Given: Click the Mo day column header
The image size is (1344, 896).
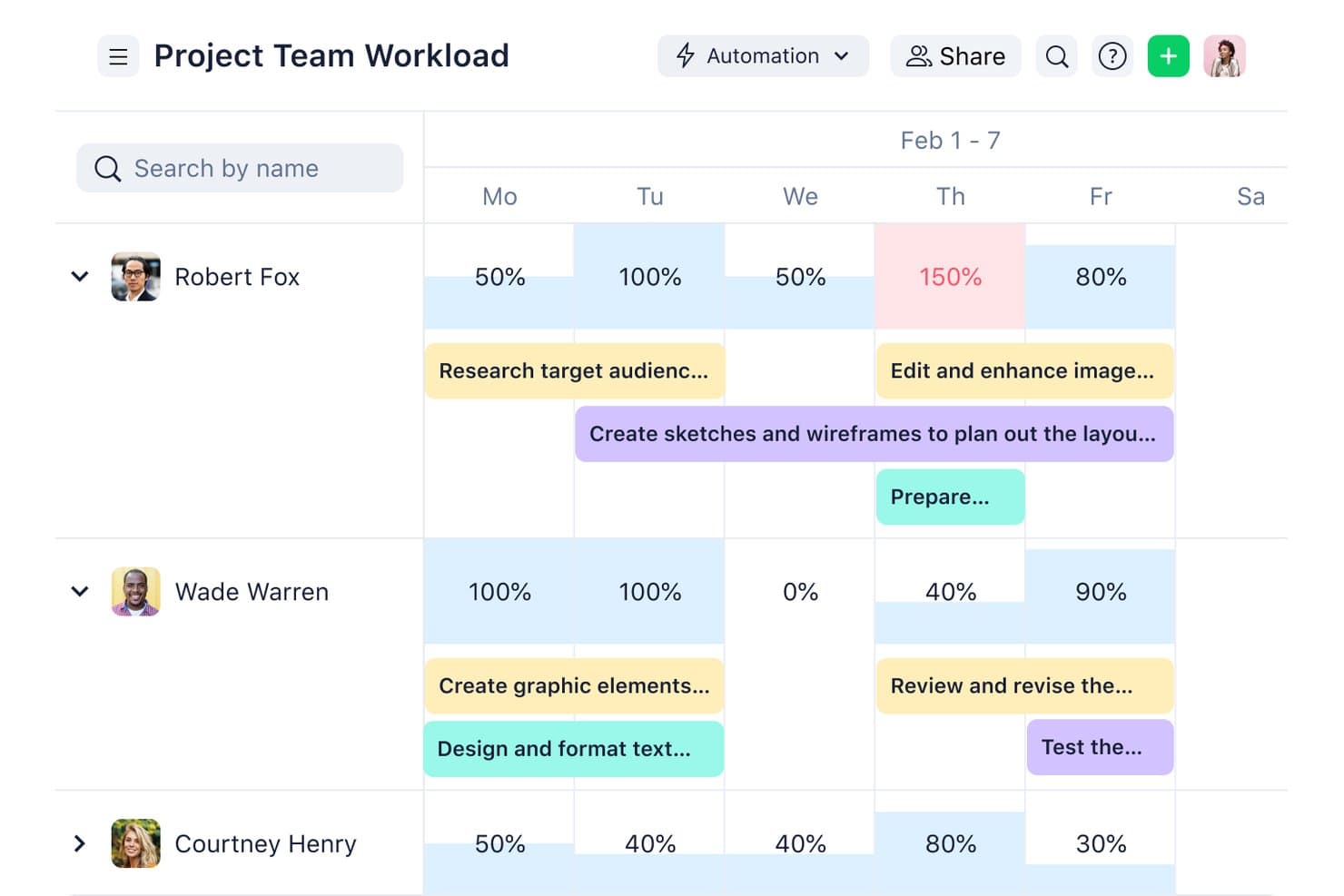Looking at the screenshot, I should 499,196.
